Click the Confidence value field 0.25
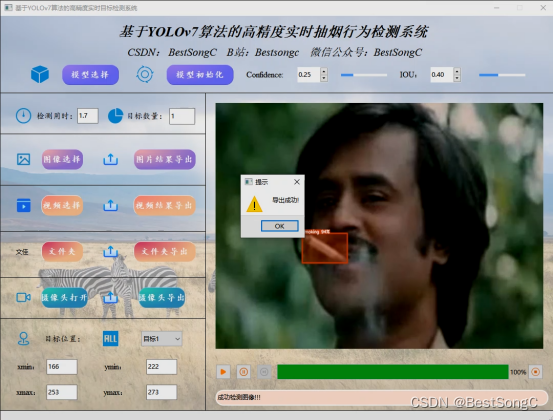Screen dimensions: 553x420 [x=309, y=75]
